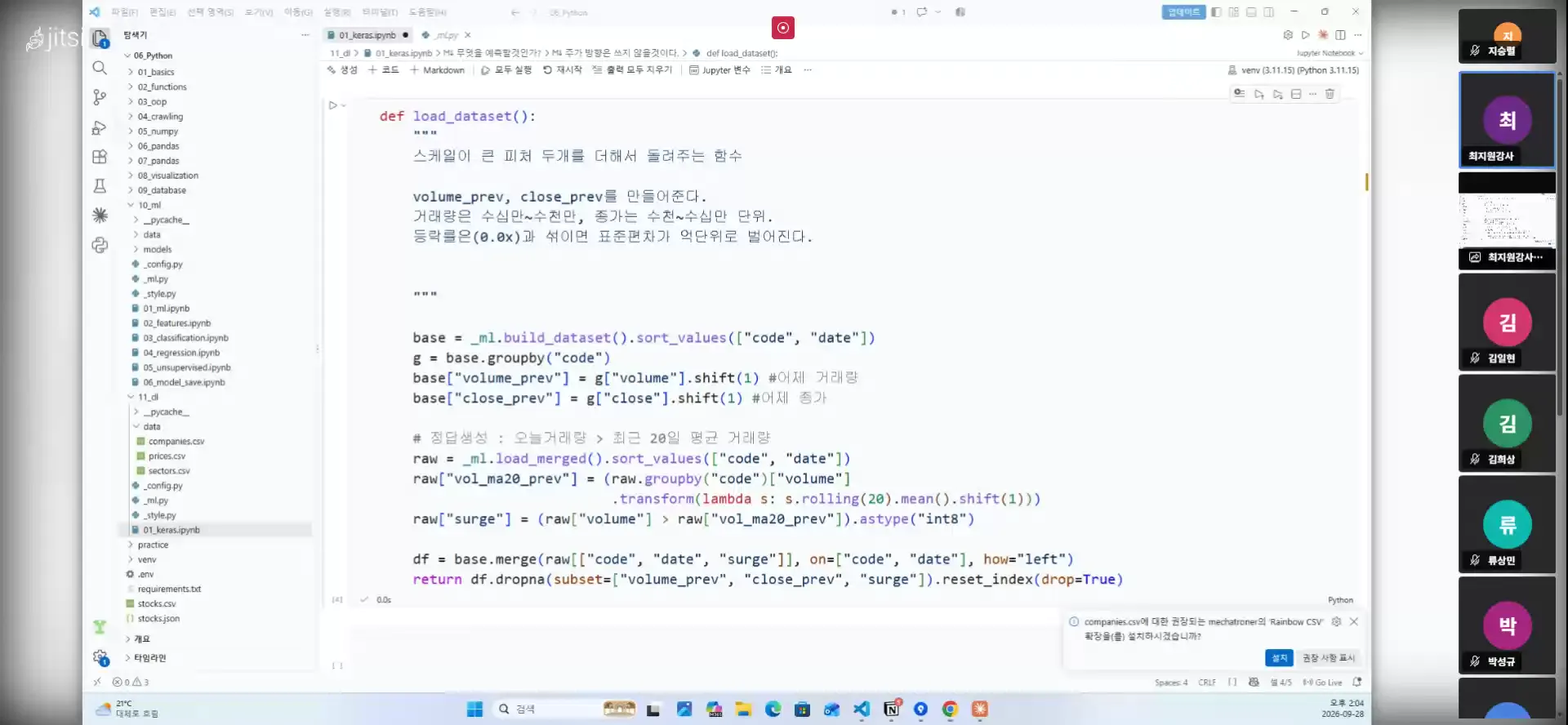Open the Run and Debug view

(100, 127)
